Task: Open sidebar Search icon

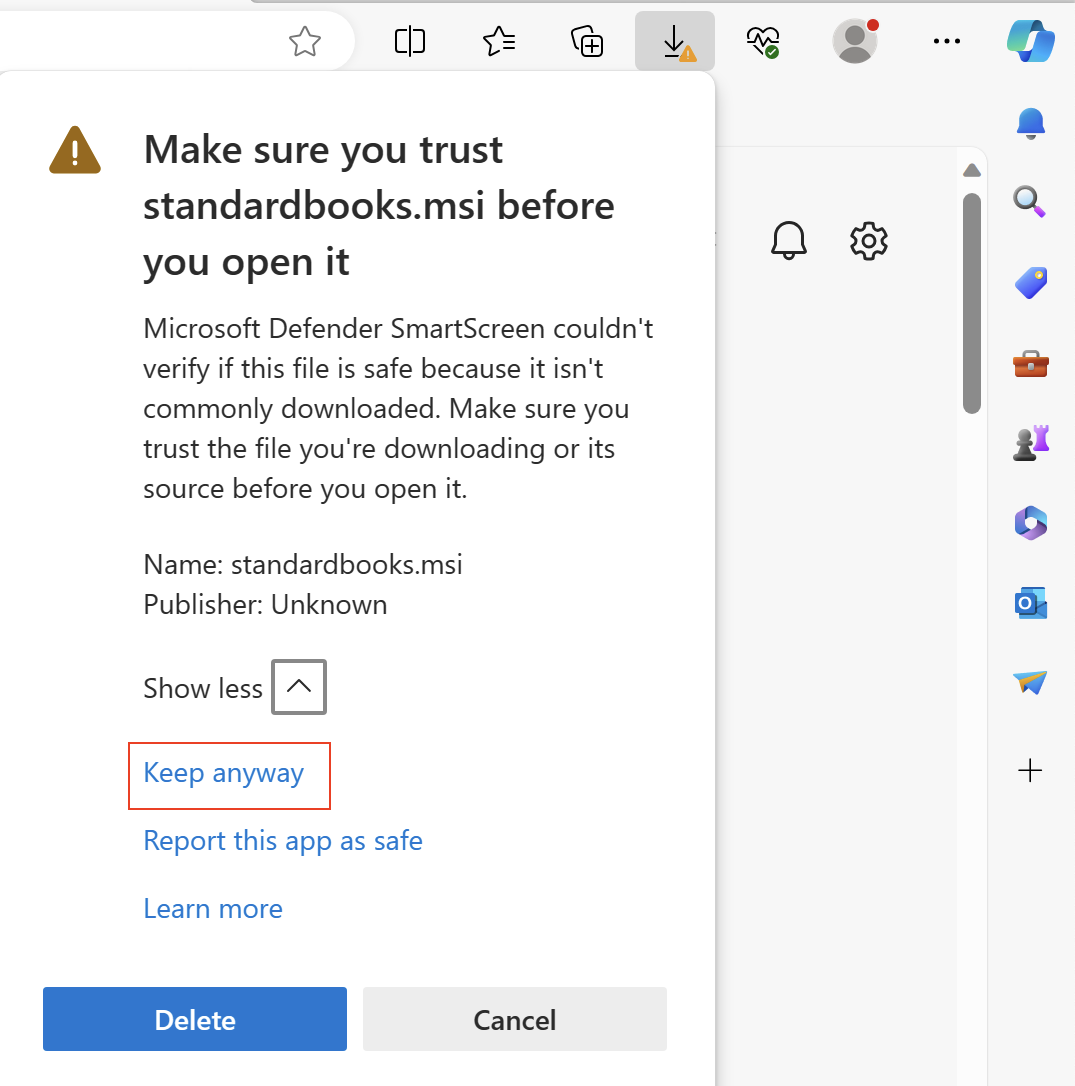Action: click(1029, 202)
